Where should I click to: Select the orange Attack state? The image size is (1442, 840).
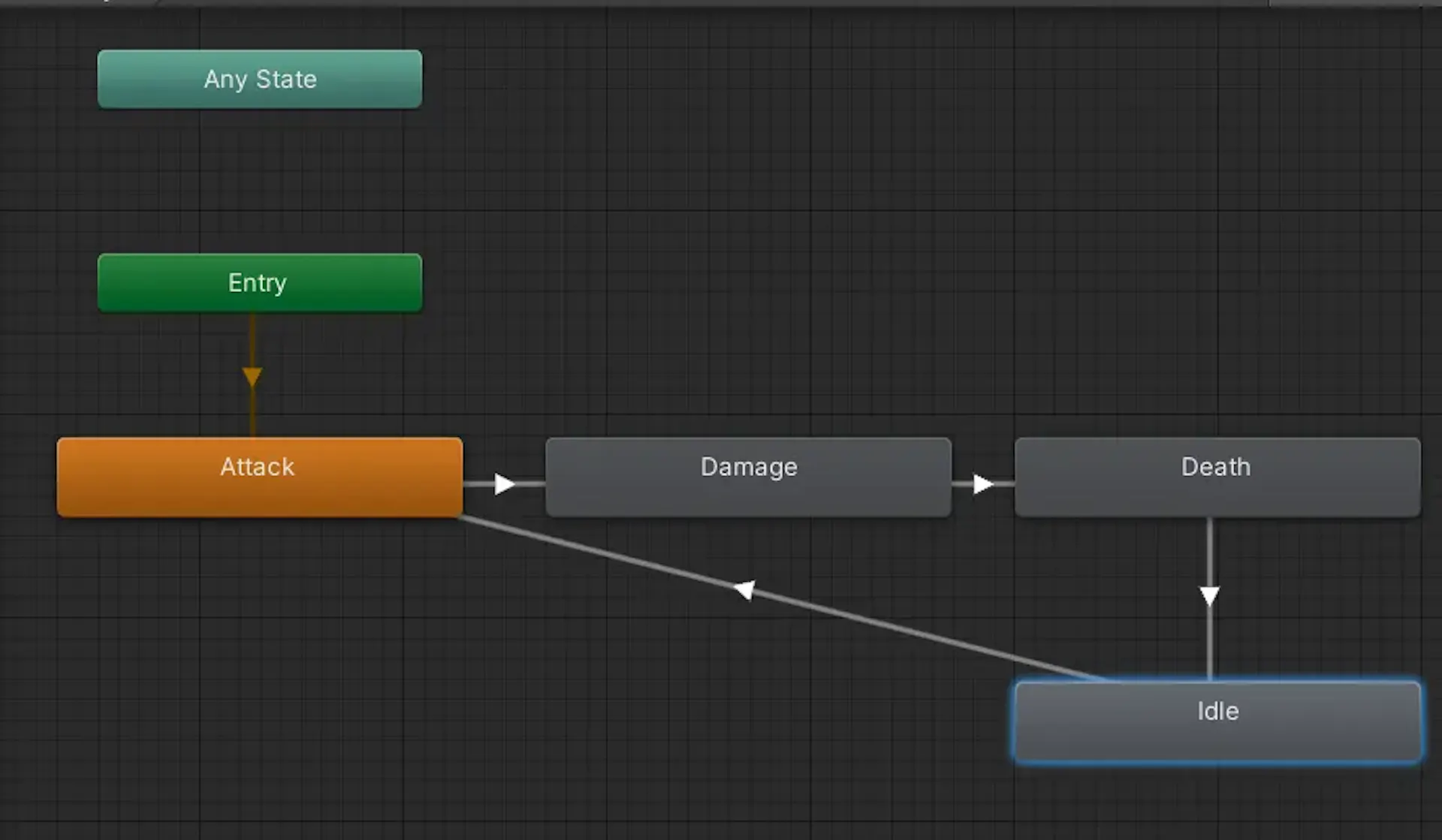coord(260,477)
